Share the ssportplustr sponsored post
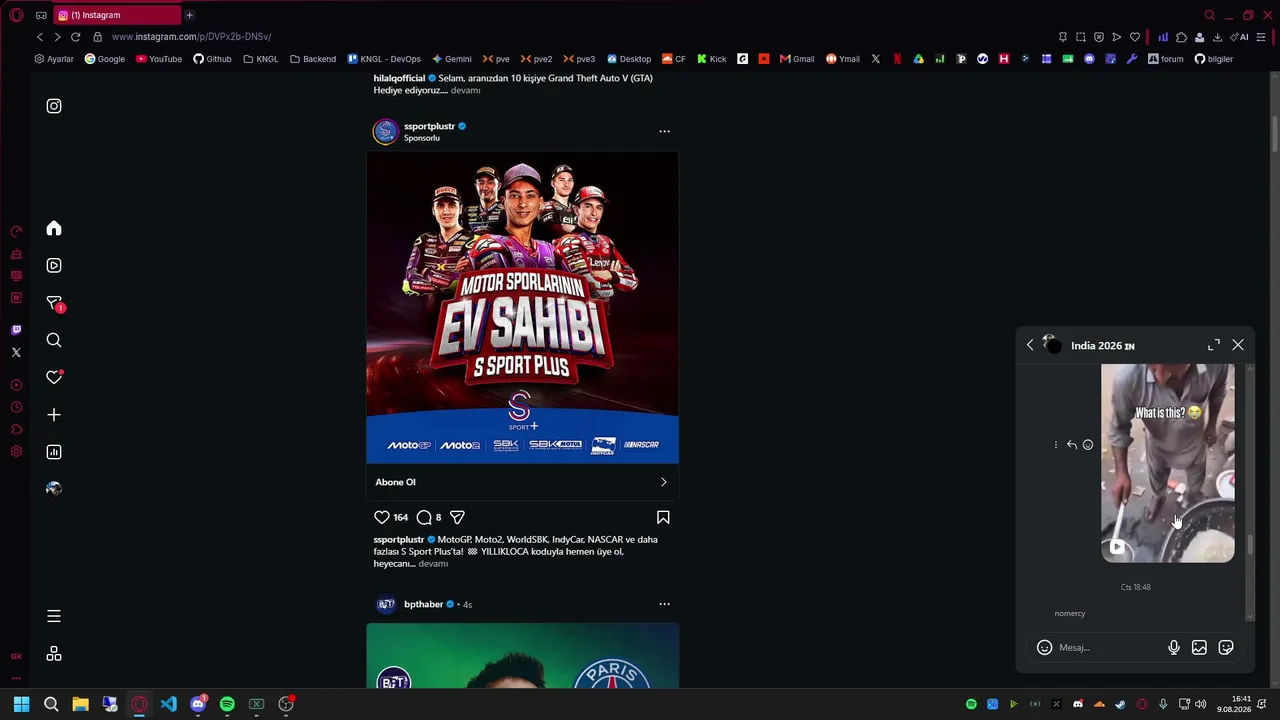This screenshot has height=720, width=1280. [457, 517]
